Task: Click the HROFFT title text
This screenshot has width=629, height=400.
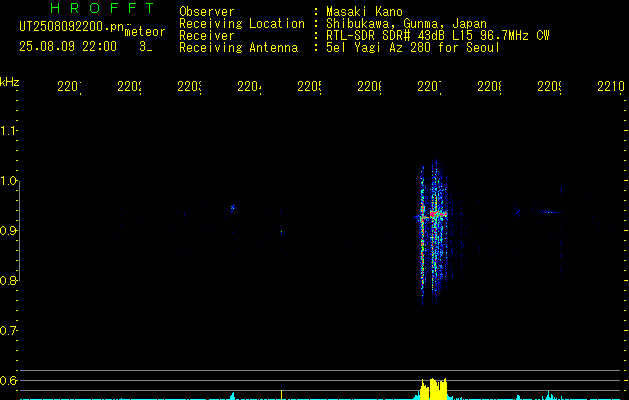Action: (103, 8)
